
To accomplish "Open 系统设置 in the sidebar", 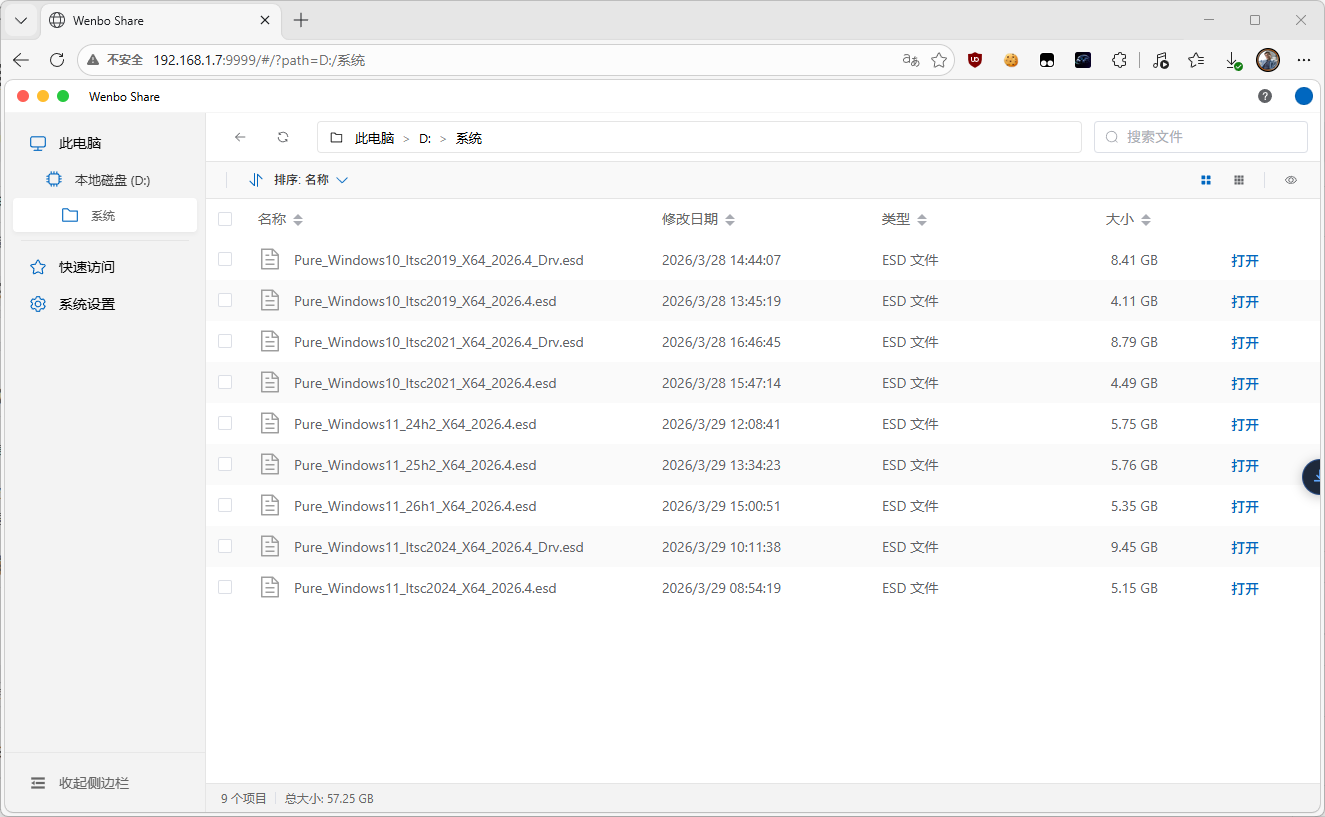I will point(86,304).
